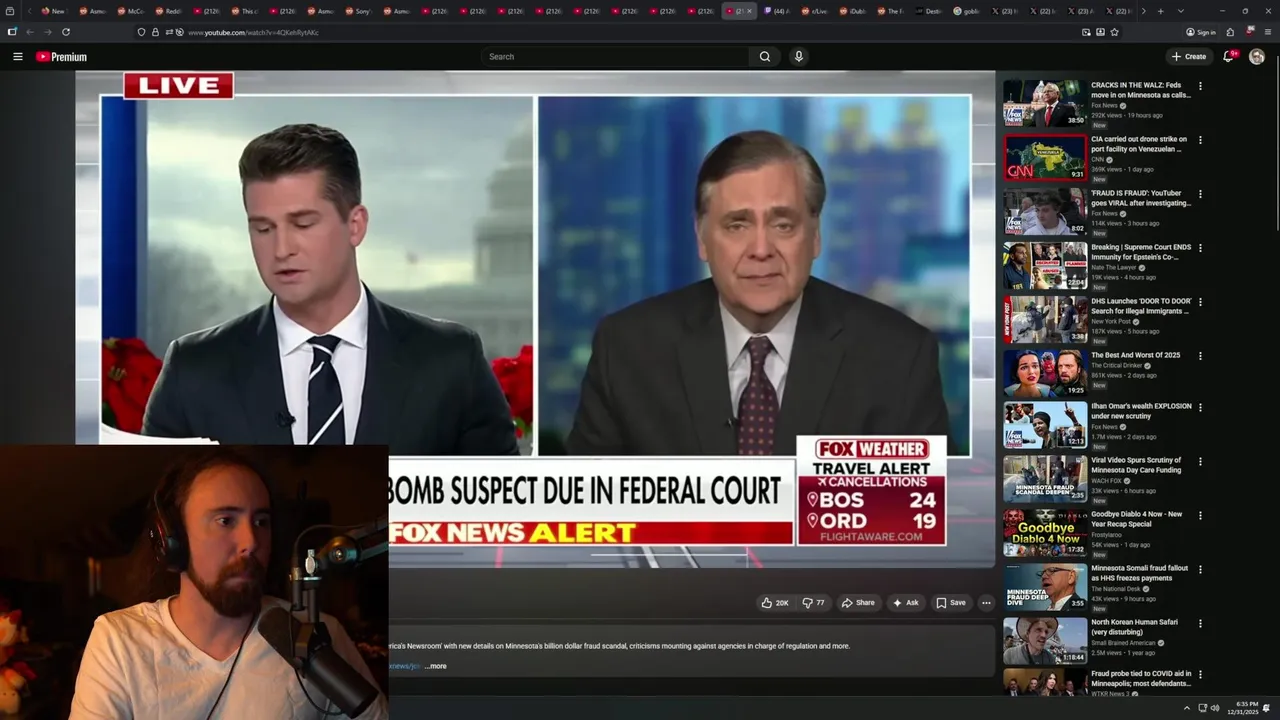Screen dimensions: 1280x720
Task: Go to YouTube Premium home logo
Action: click(61, 57)
